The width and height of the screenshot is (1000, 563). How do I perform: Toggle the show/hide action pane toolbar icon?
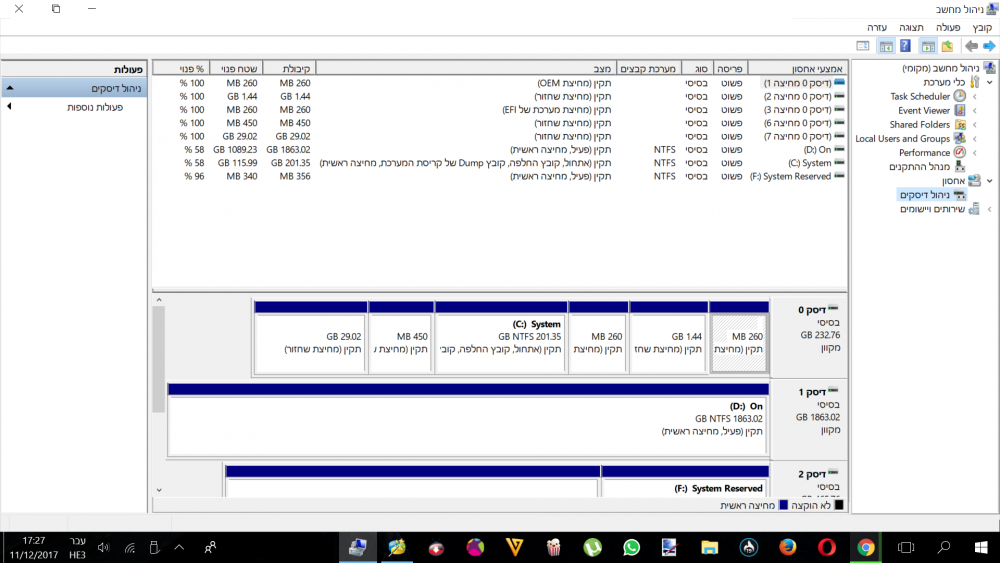[x=886, y=46]
